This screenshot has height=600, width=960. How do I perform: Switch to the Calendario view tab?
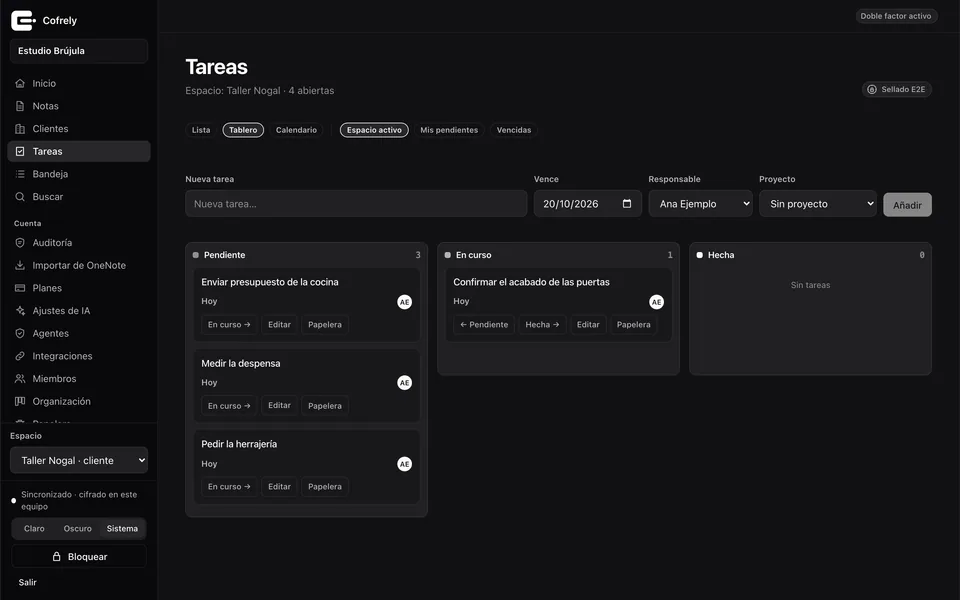296,130
